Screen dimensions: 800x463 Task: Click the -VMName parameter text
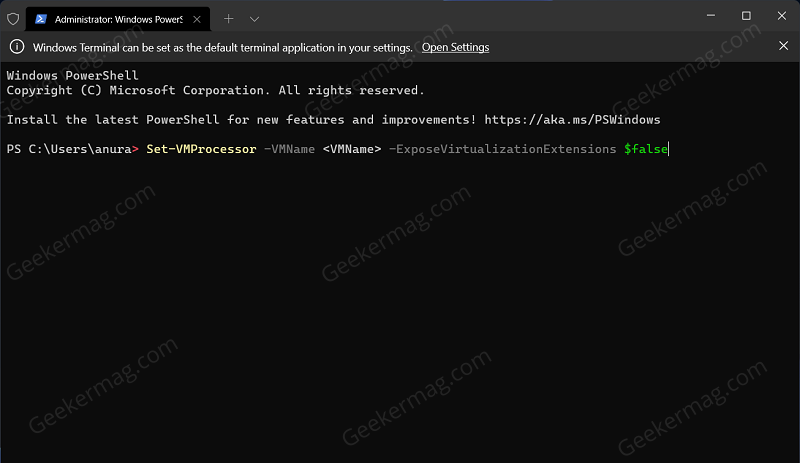tap(289, 149)
